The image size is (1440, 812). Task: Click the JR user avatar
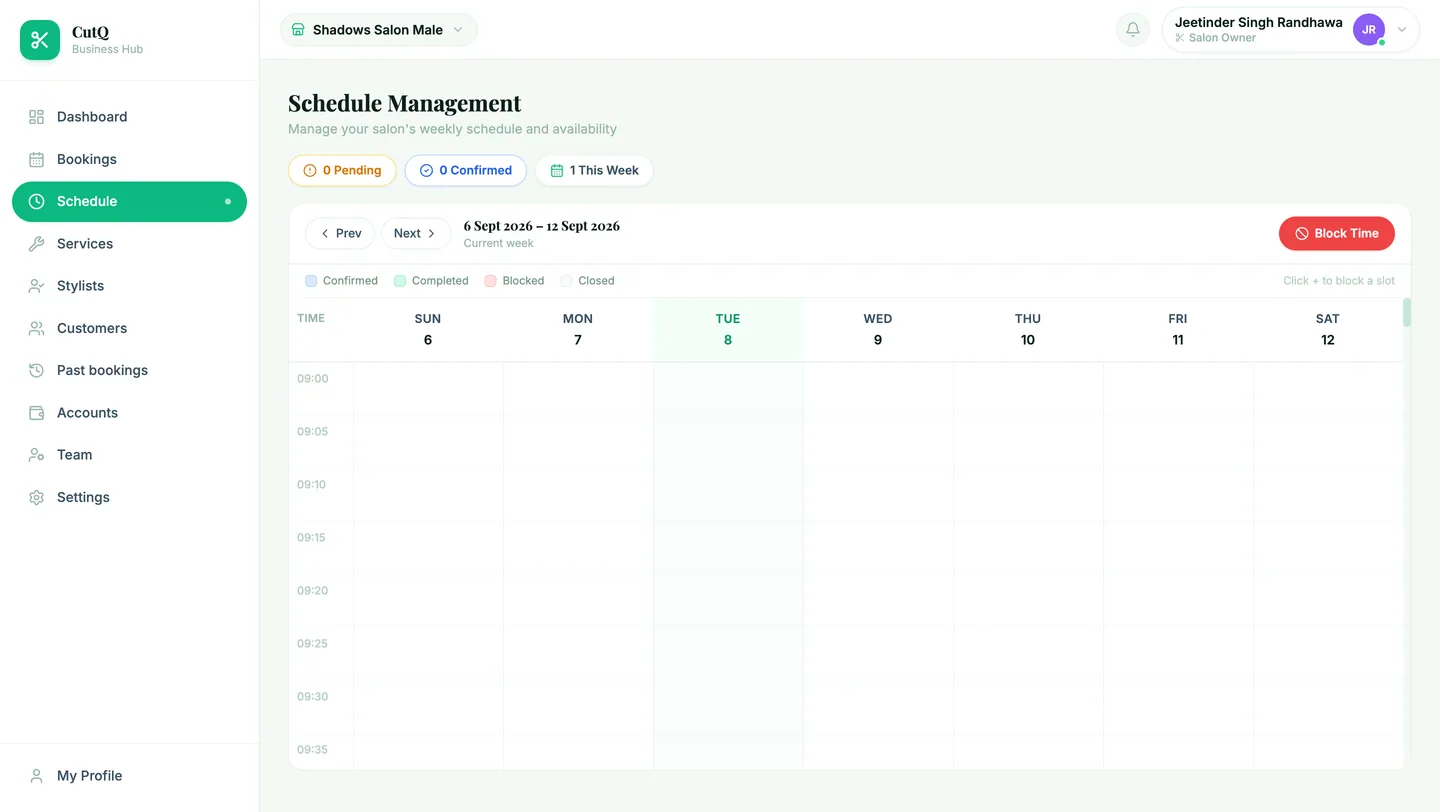1369,30
